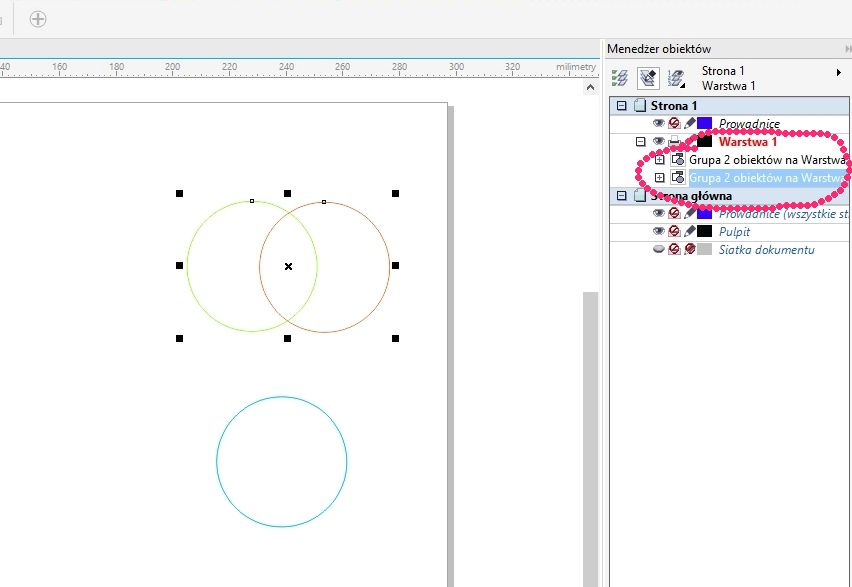The image size is (852, 587).
Task: Click the page icon beside Strona główna
Action: click(639, 196)
